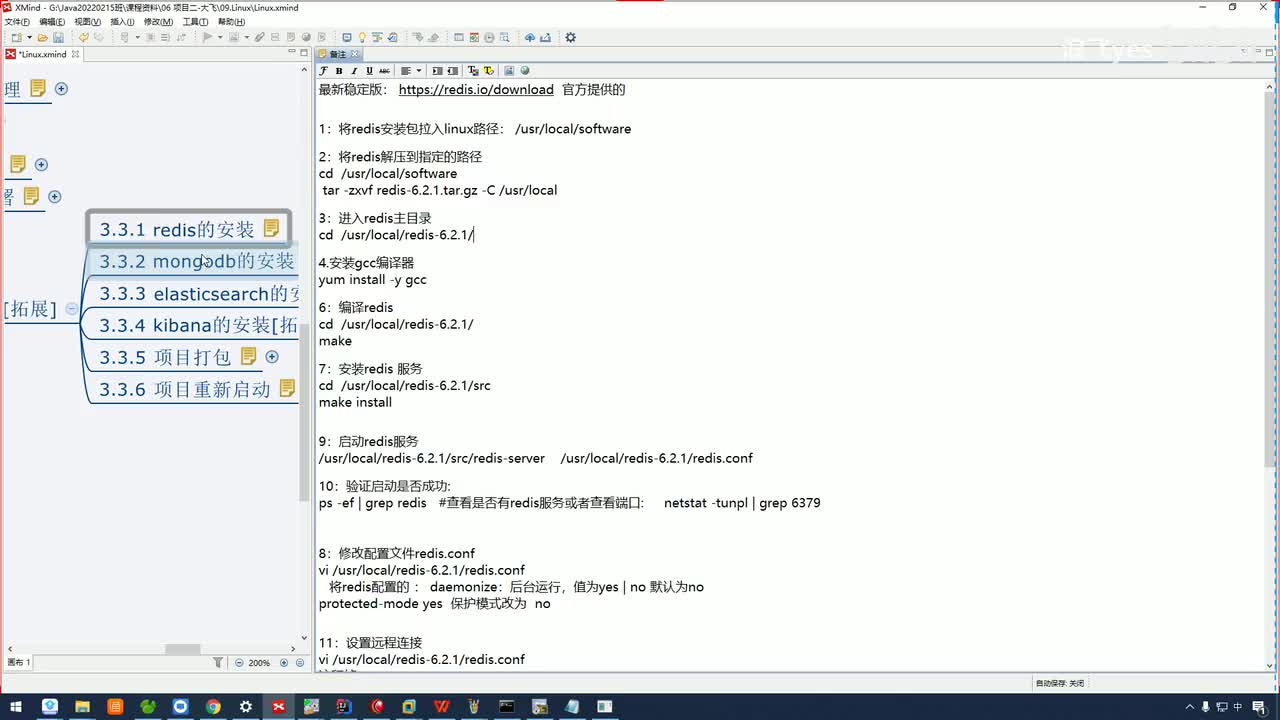
Task: Click the new workbook toolbar icon
Action: (x=17, y=37)
